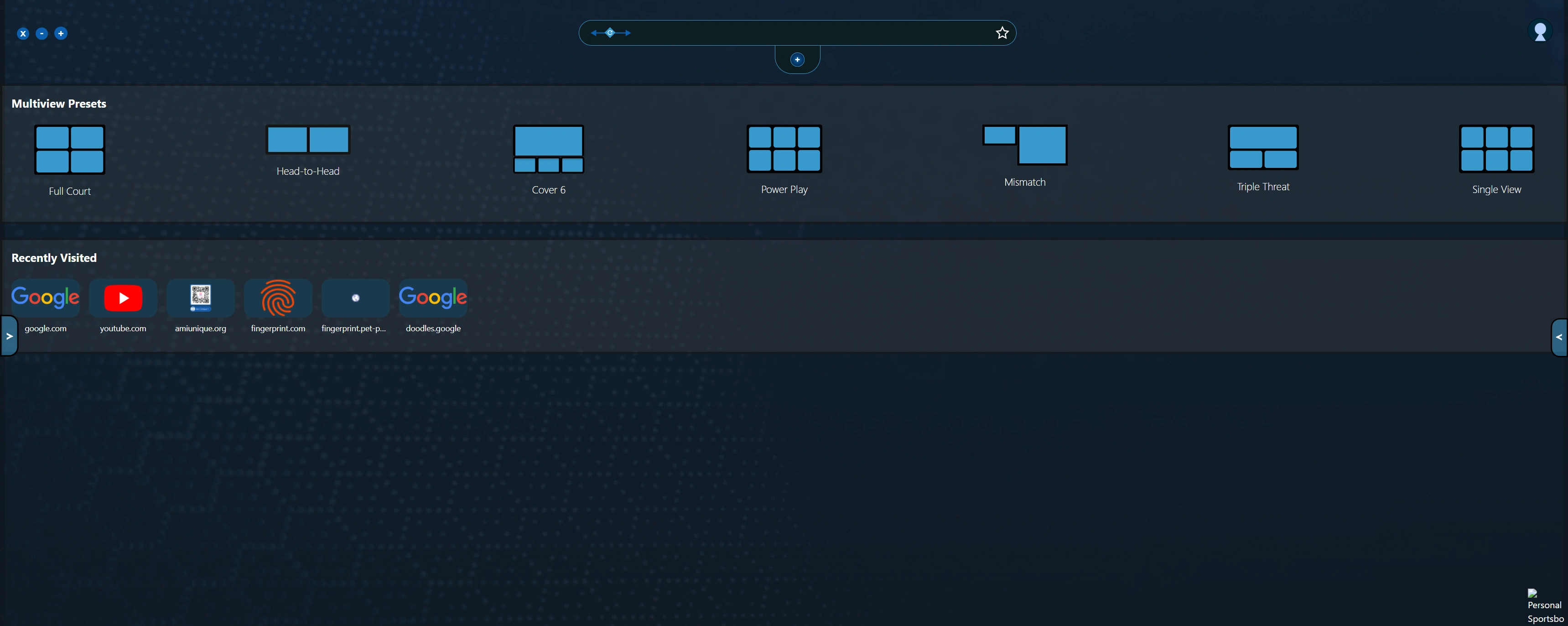Expand the left sidebar panel

coord(9,335)
